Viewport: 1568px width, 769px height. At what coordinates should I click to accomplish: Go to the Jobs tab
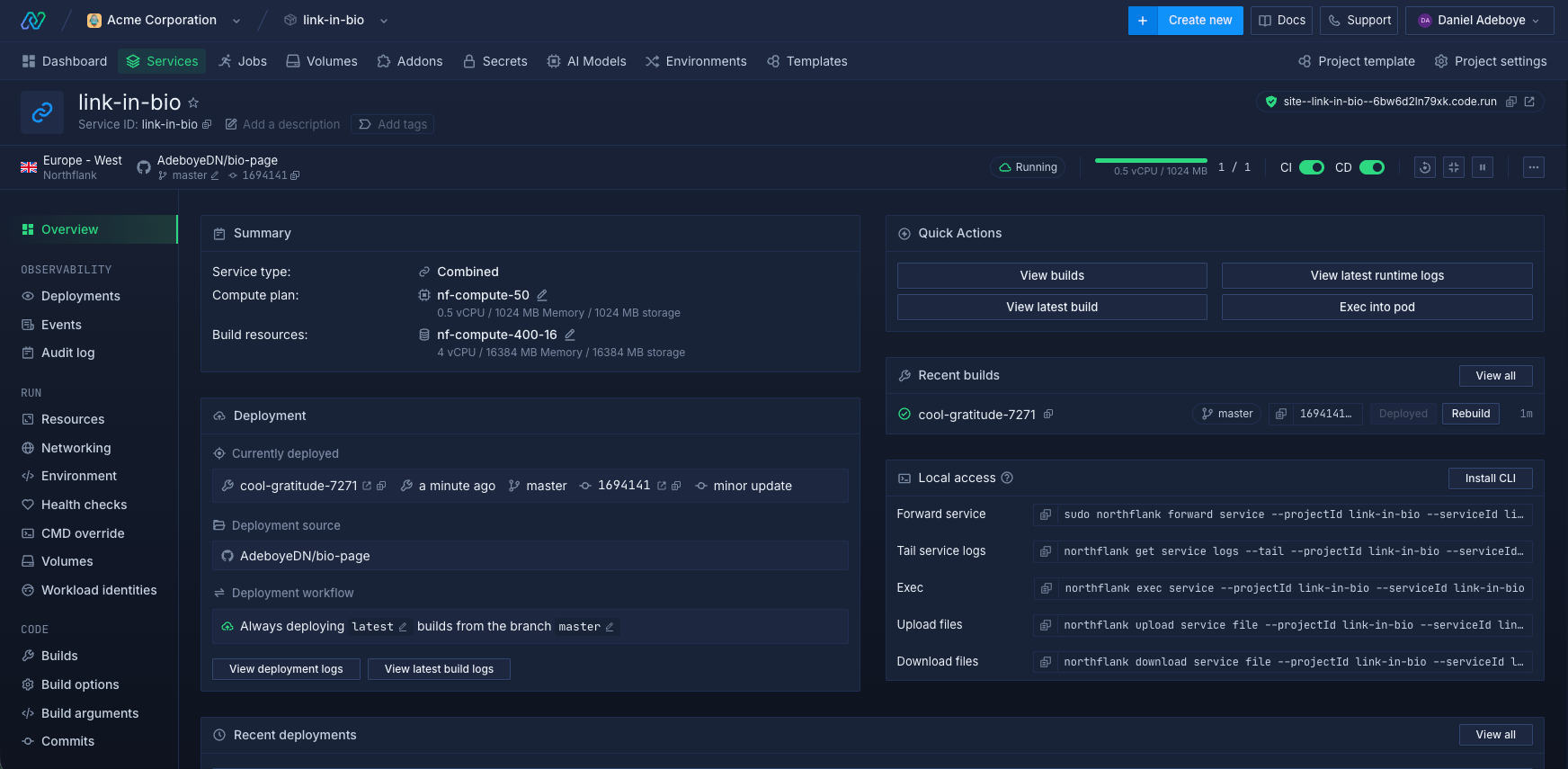(x=243, y=61)
